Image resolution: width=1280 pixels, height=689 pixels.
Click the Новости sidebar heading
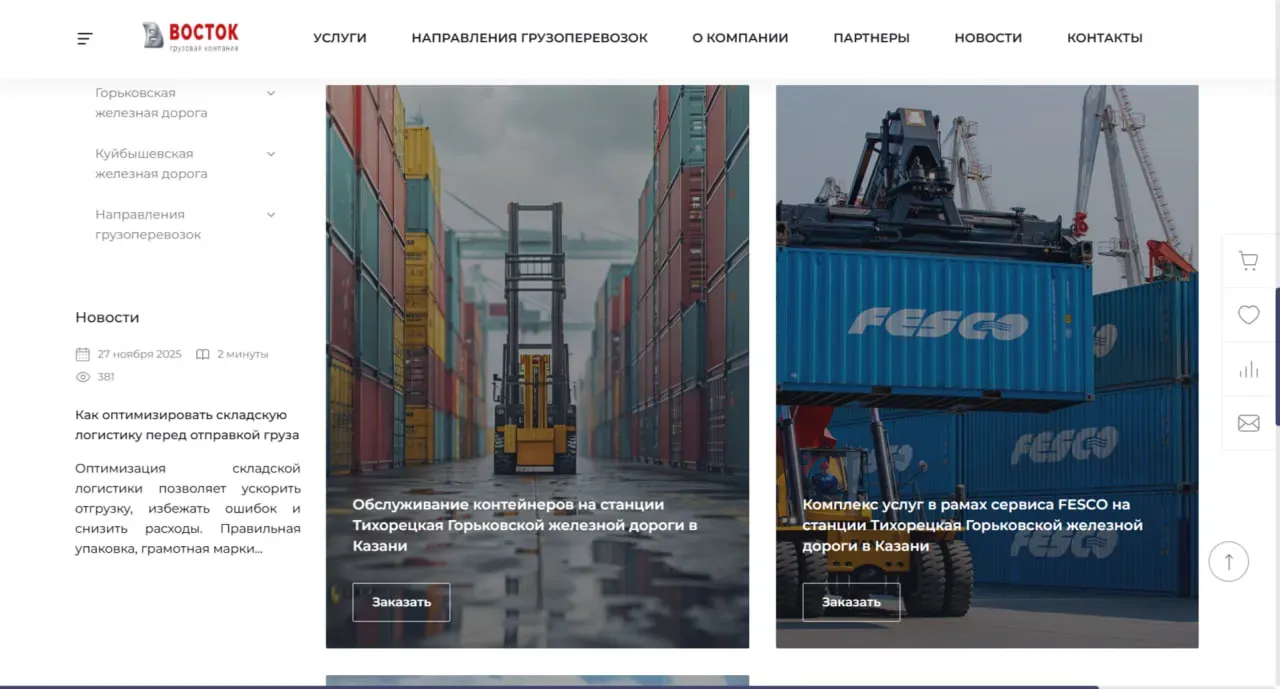[107, 317]
